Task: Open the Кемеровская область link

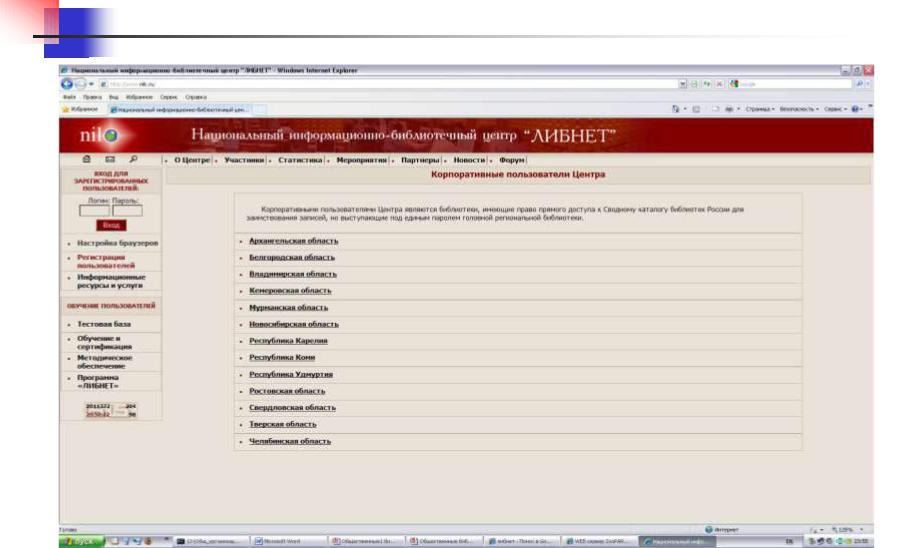Action: (x=290, y=291)
